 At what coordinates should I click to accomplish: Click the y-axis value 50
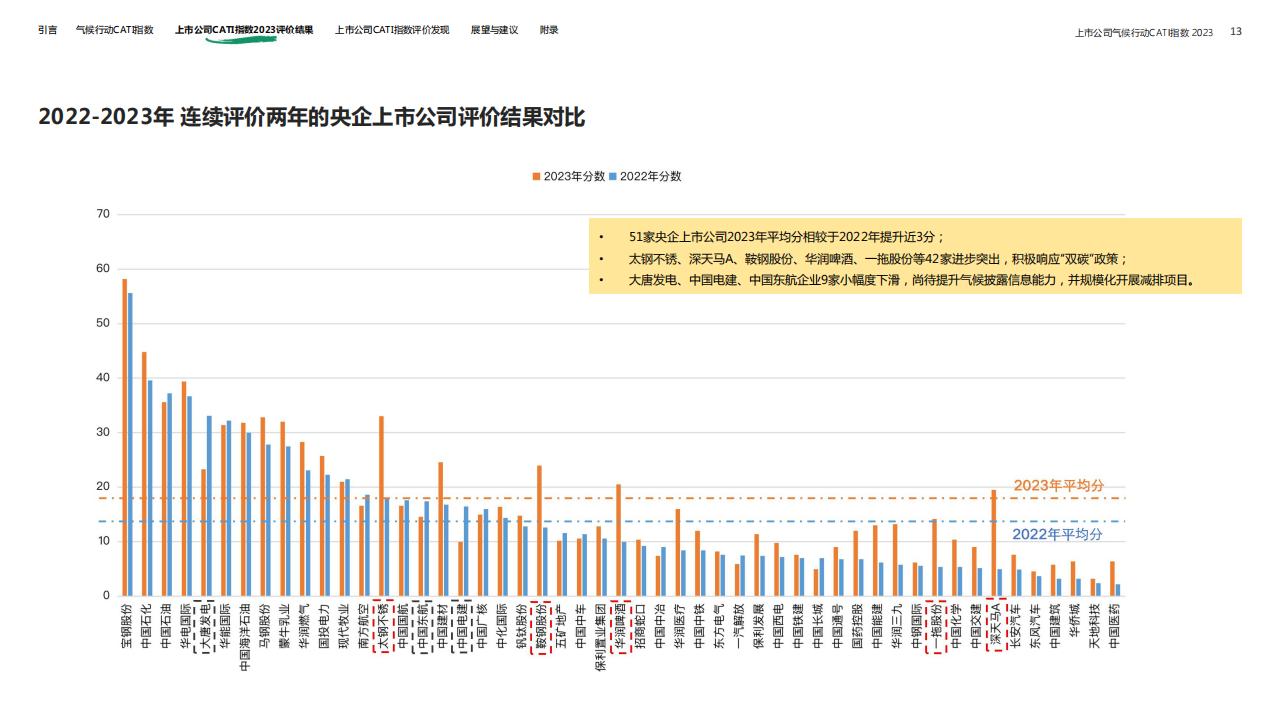[103, 323]
